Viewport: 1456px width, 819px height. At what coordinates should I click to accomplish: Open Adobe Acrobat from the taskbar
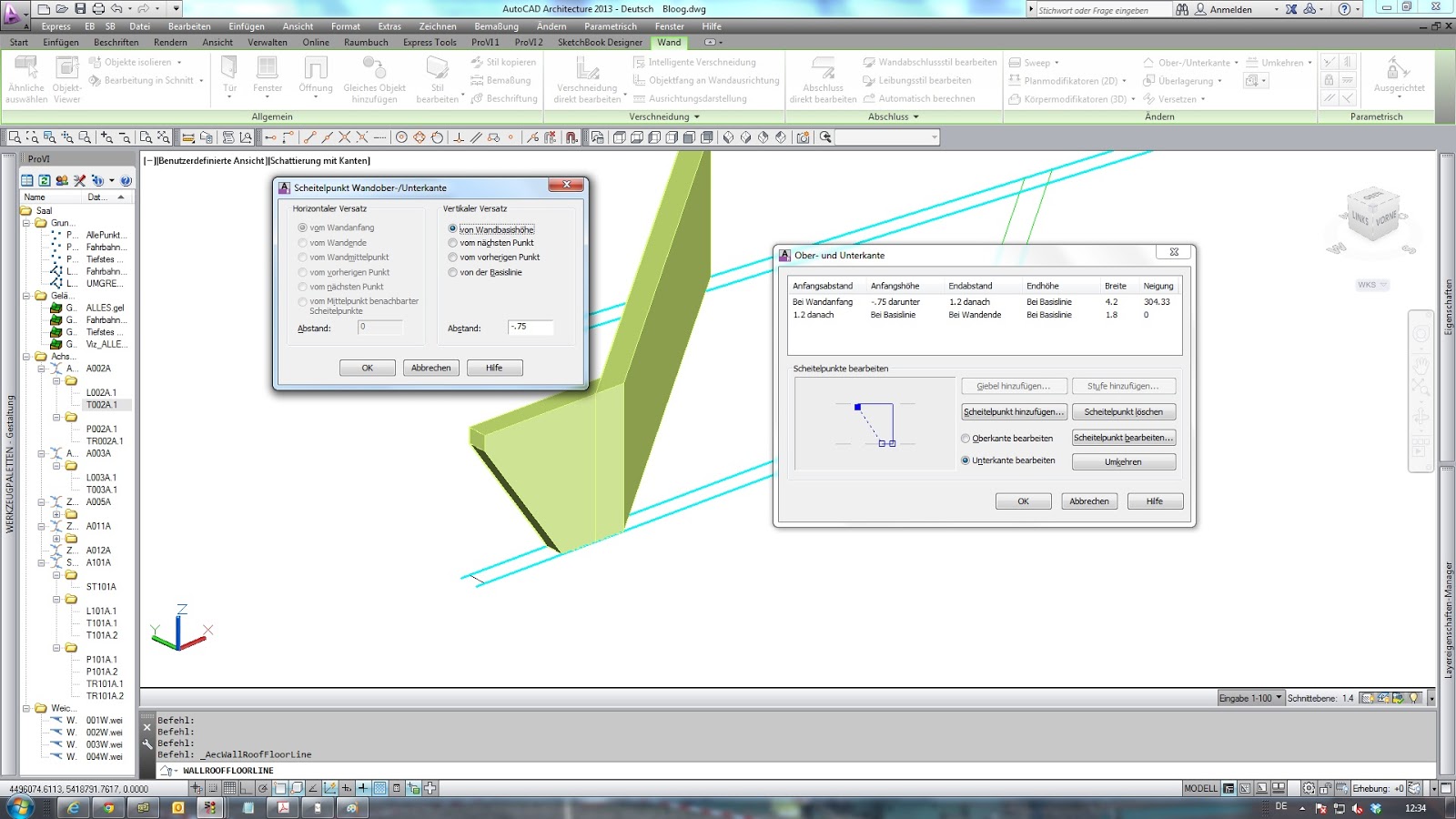pos(283,807)
